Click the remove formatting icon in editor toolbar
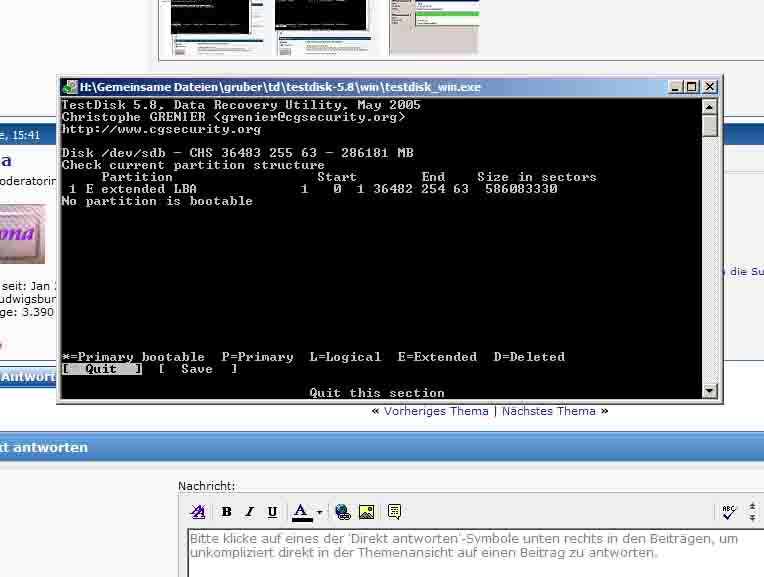Screen dimensions: 764x577 [x=198, y=512]
